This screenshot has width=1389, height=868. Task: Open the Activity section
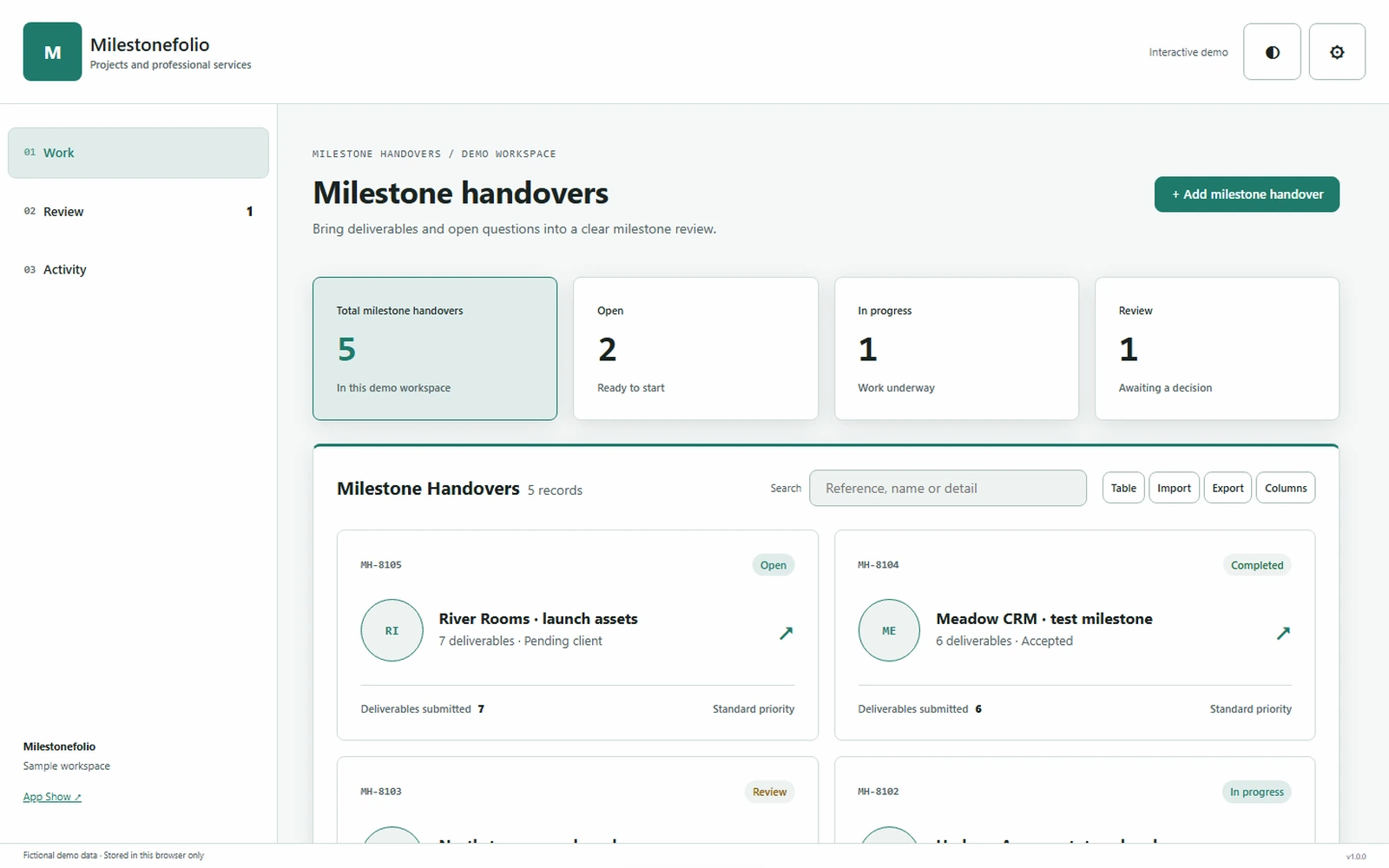(x=138, y=270)
